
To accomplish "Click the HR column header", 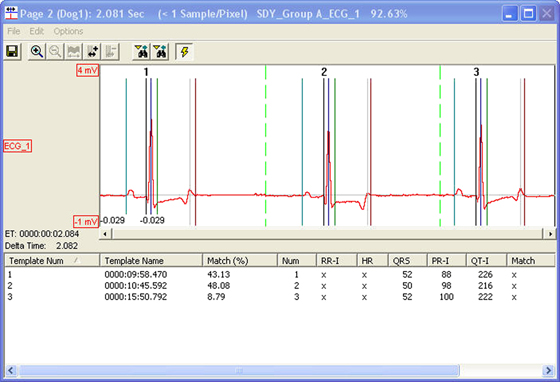I will point(372,261).
